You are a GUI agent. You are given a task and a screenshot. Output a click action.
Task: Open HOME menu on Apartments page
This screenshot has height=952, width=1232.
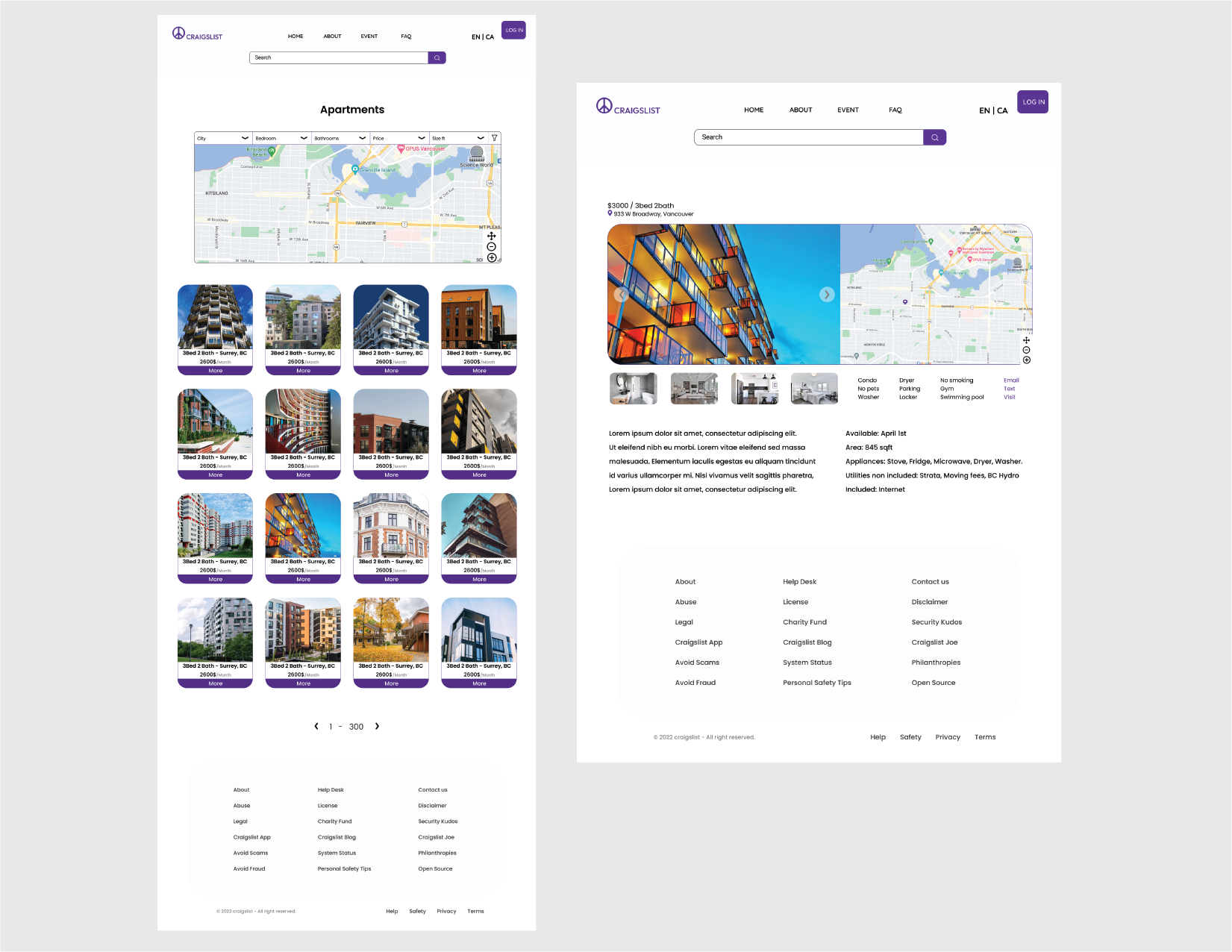296,36
